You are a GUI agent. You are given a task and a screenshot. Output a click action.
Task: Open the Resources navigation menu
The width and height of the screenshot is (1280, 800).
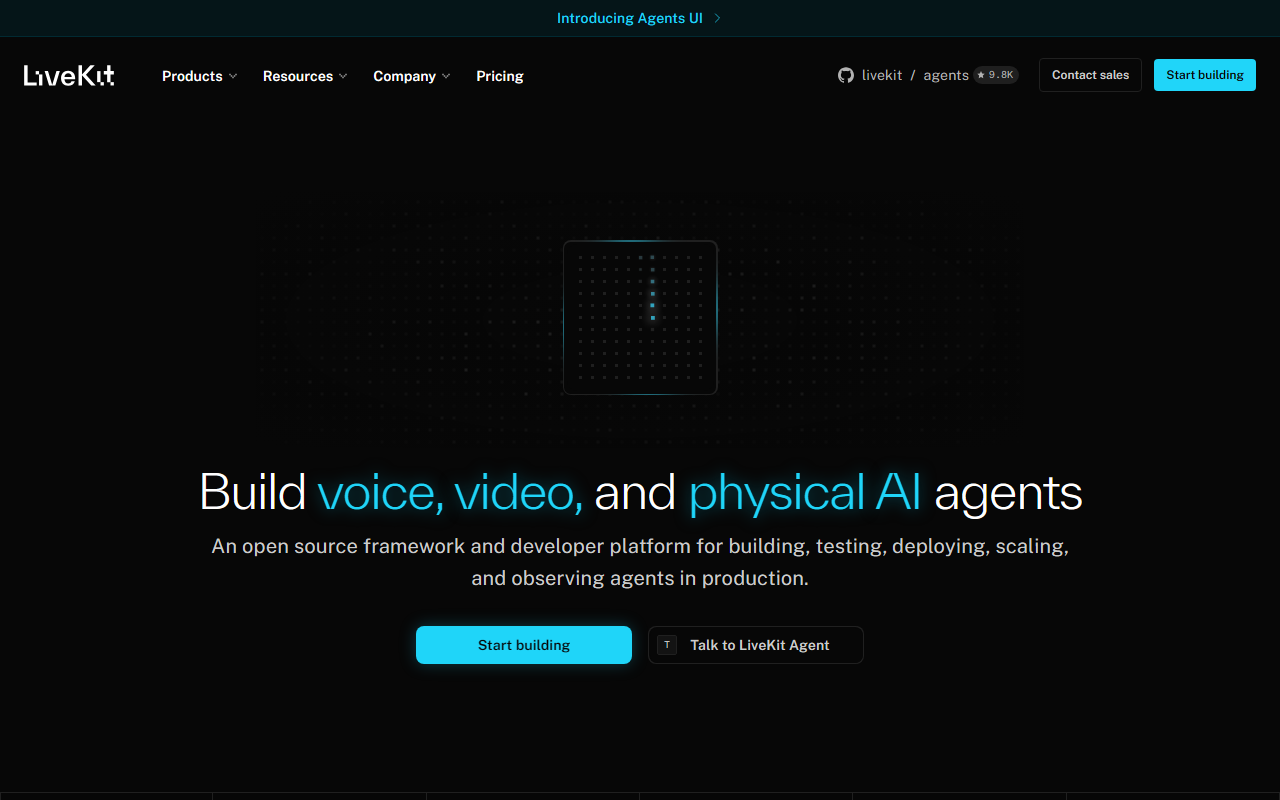[x=305, y=76]
